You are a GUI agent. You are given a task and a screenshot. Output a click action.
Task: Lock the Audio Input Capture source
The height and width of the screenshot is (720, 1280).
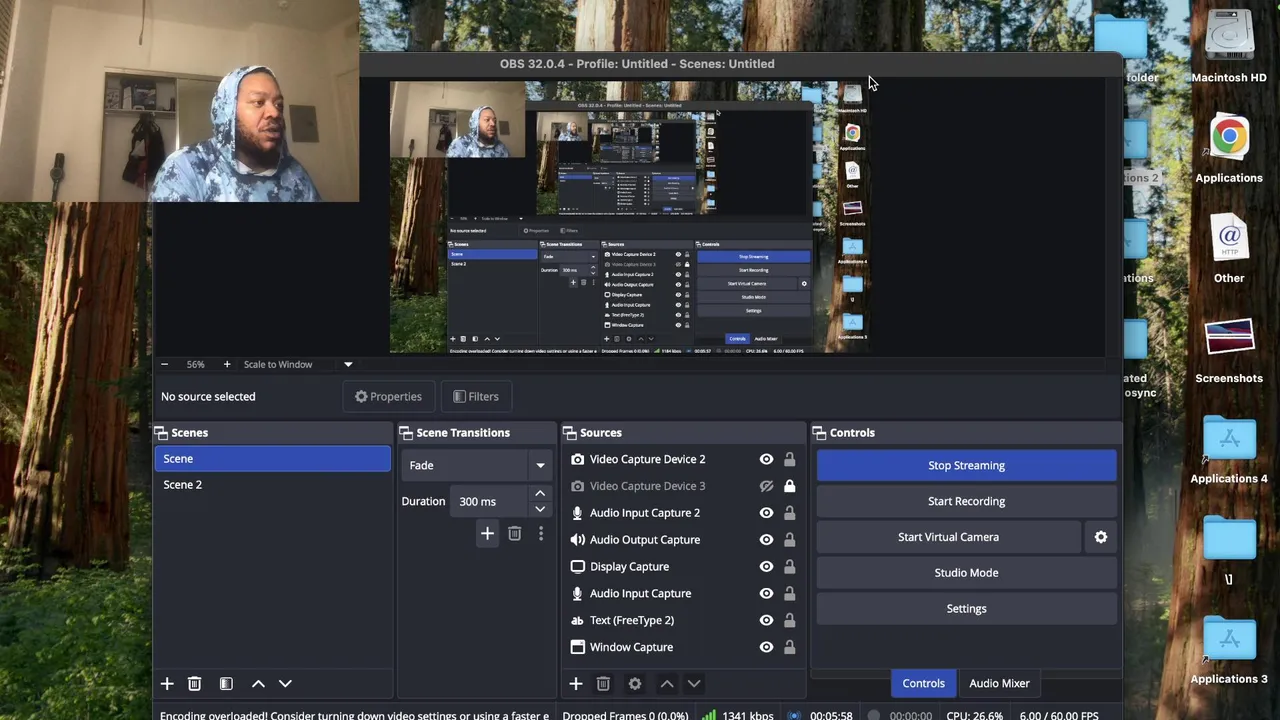click(x=789, y=593)
